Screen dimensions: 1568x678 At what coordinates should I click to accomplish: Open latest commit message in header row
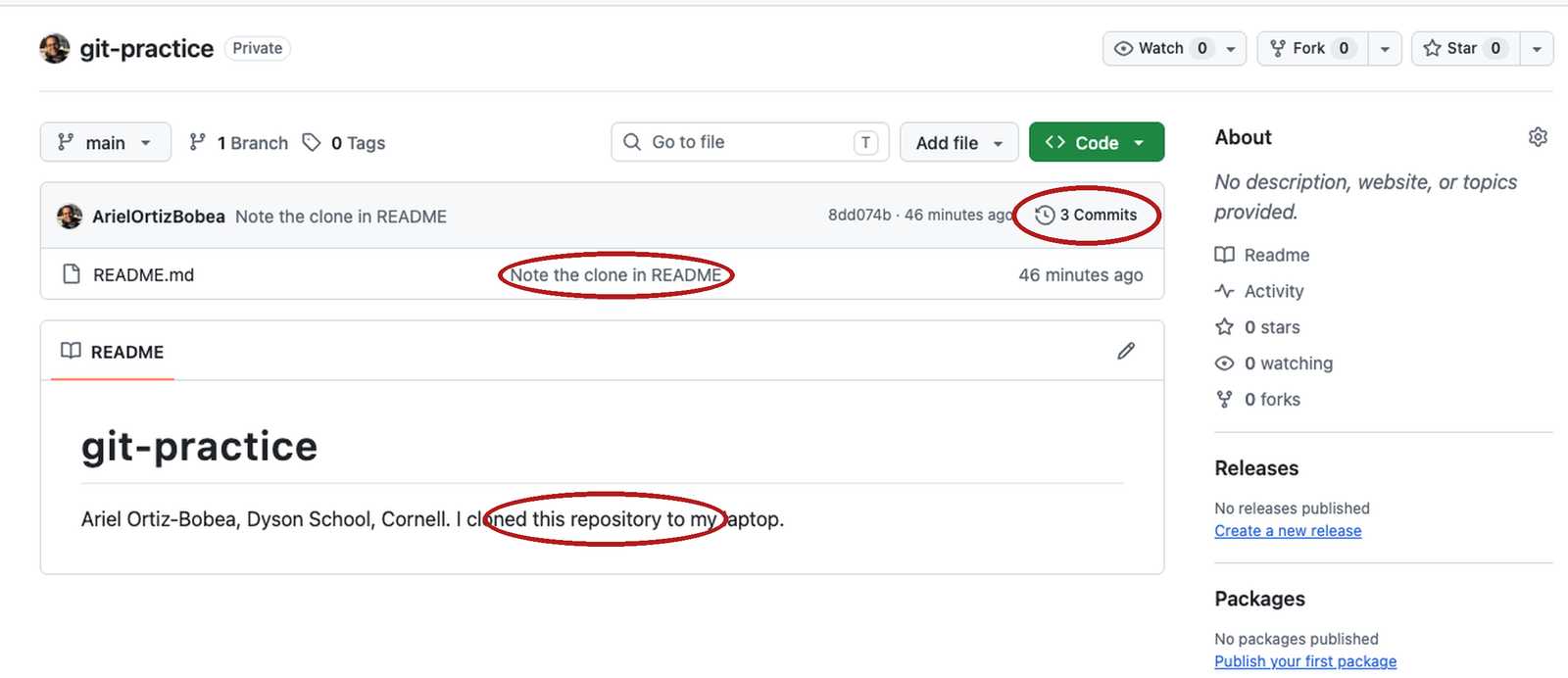(x=341, y=217)
